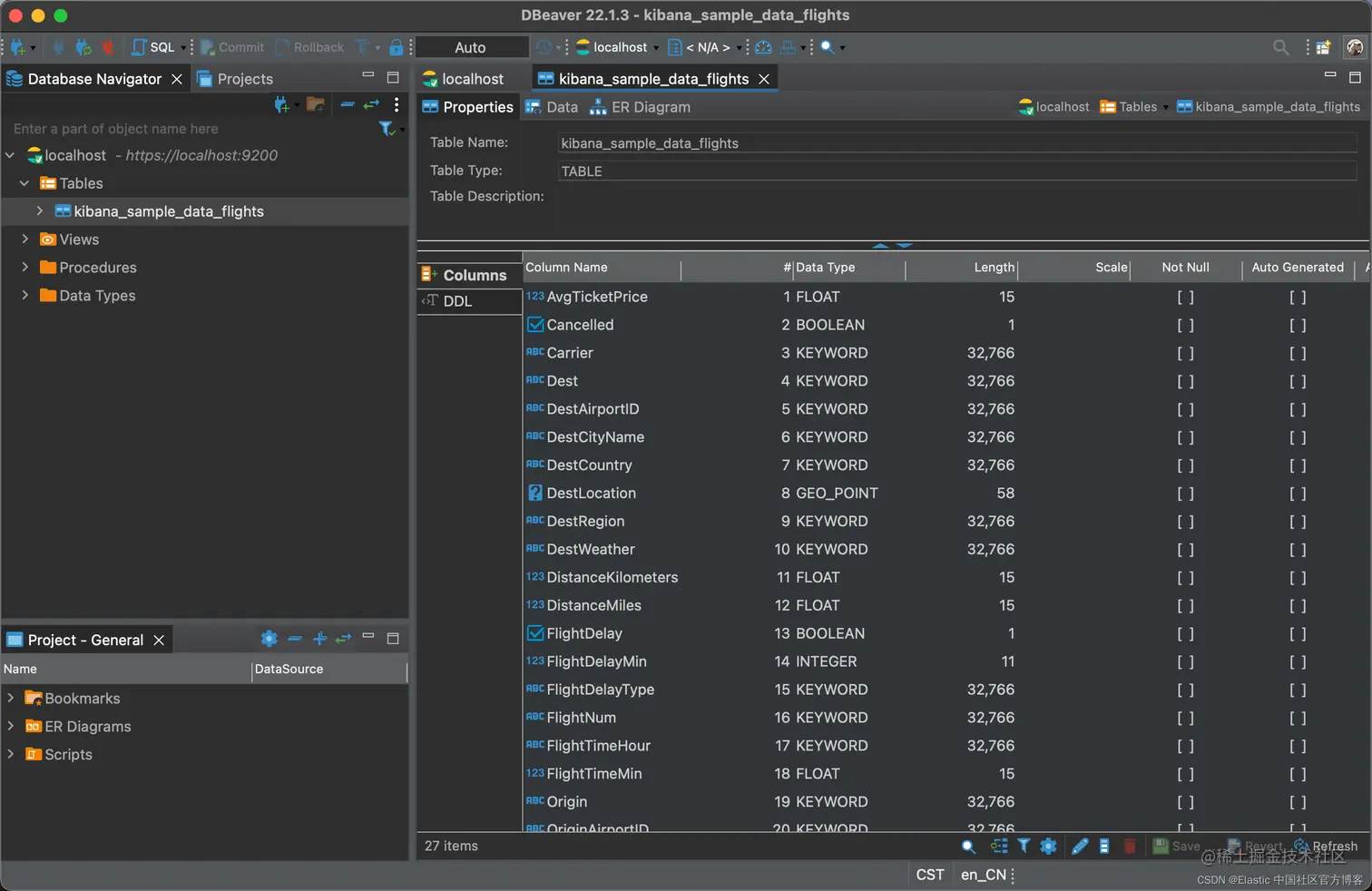Toggle Auto Generated for DestWeather
Screen dimensions: 1372x891
tap(1298, 549)
